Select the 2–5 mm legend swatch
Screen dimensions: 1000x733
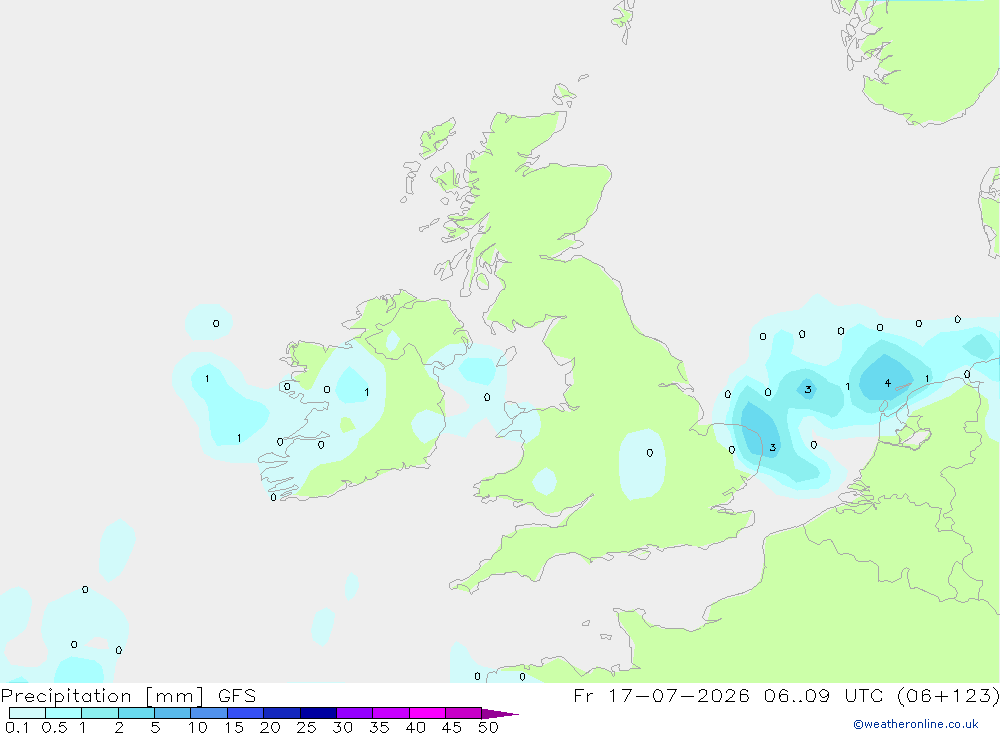136,713
